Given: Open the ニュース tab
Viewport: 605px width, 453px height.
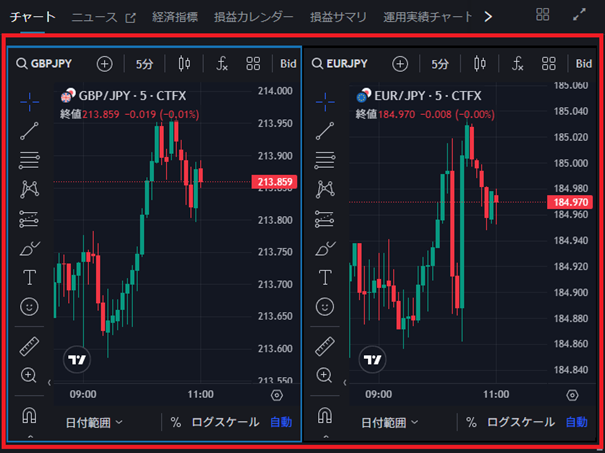Looking at the screenshot, I should point(103,17).
